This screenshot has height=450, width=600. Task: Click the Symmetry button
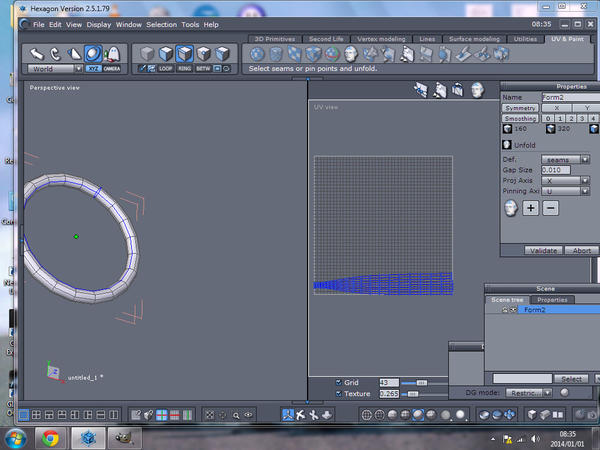pos(520,108)
